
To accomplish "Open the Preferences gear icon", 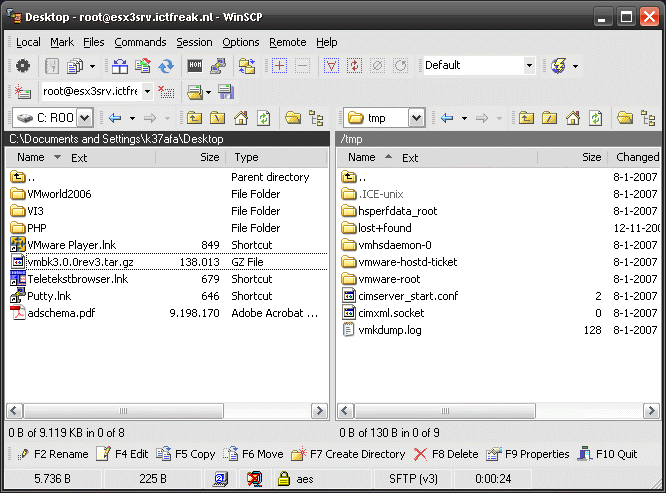I will coord(22,66).
